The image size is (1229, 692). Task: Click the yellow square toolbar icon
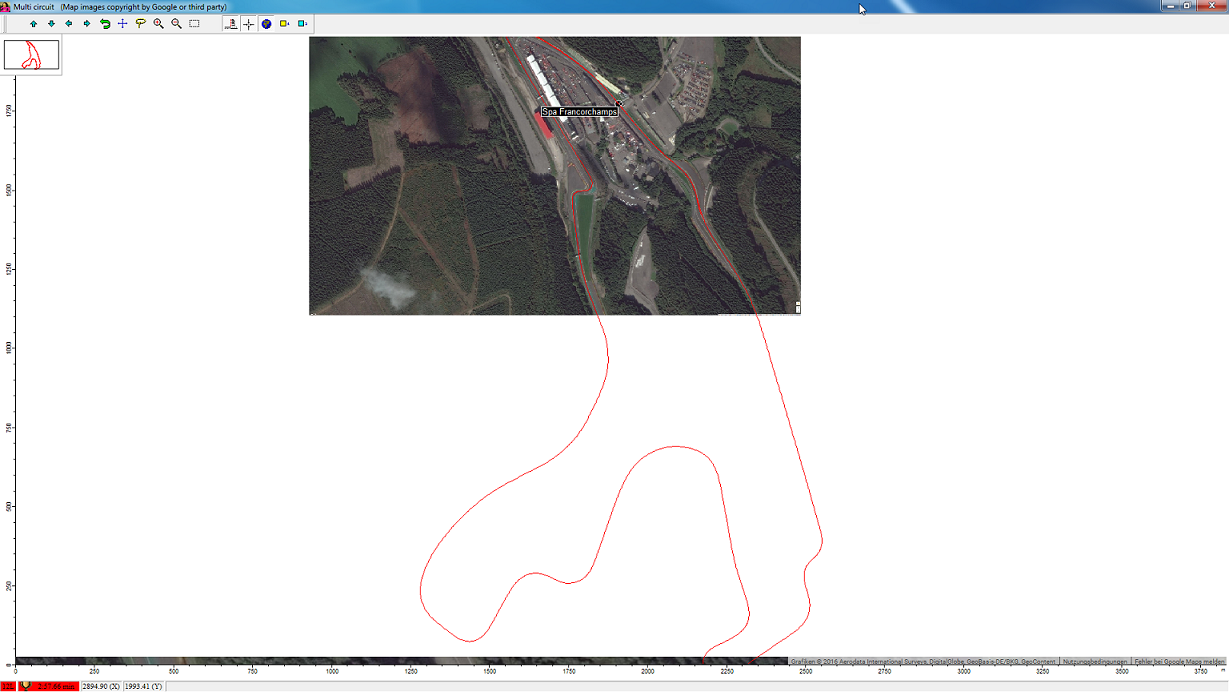point(285,24)
